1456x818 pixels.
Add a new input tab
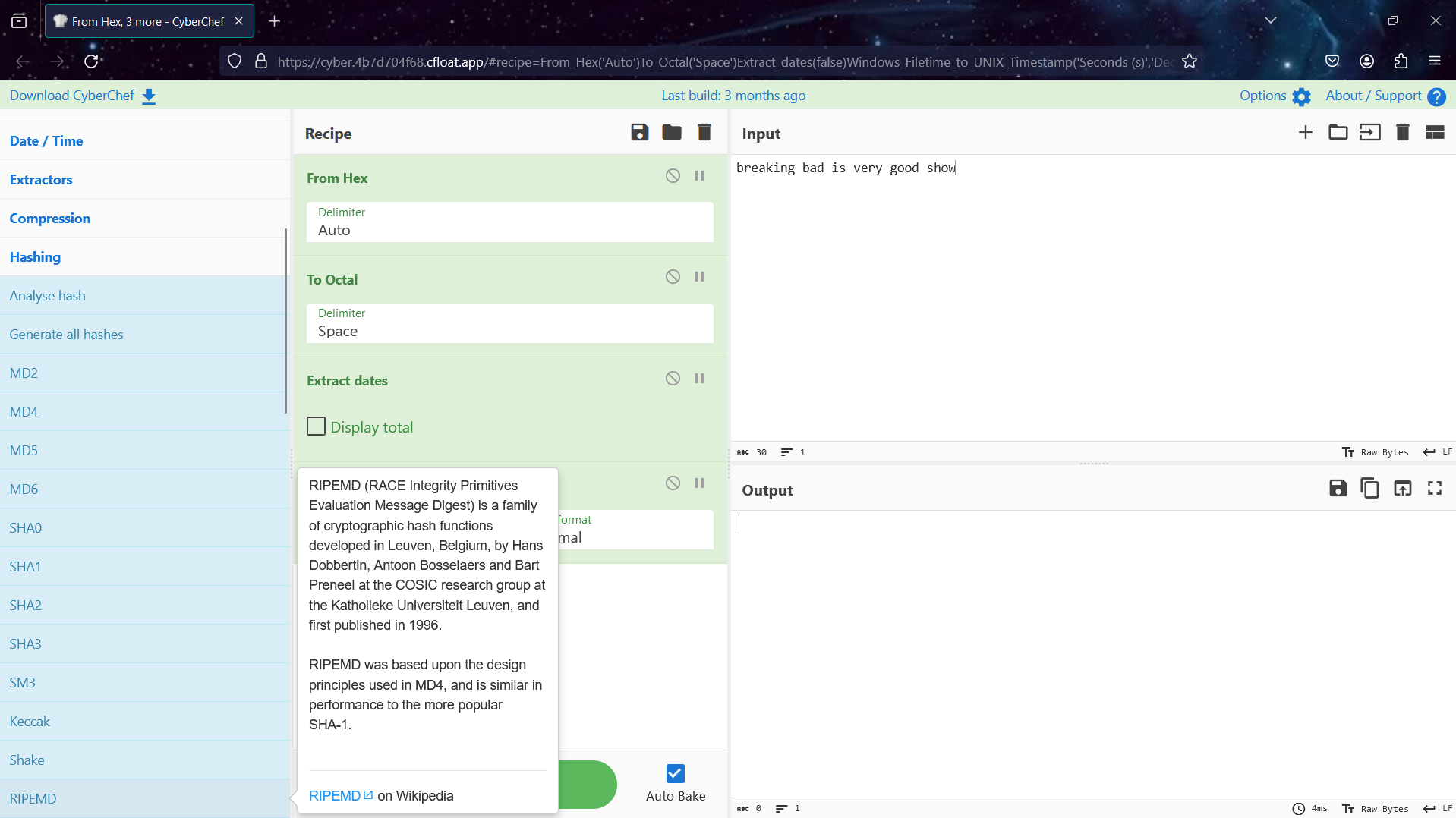click(x=1305, y=133)
